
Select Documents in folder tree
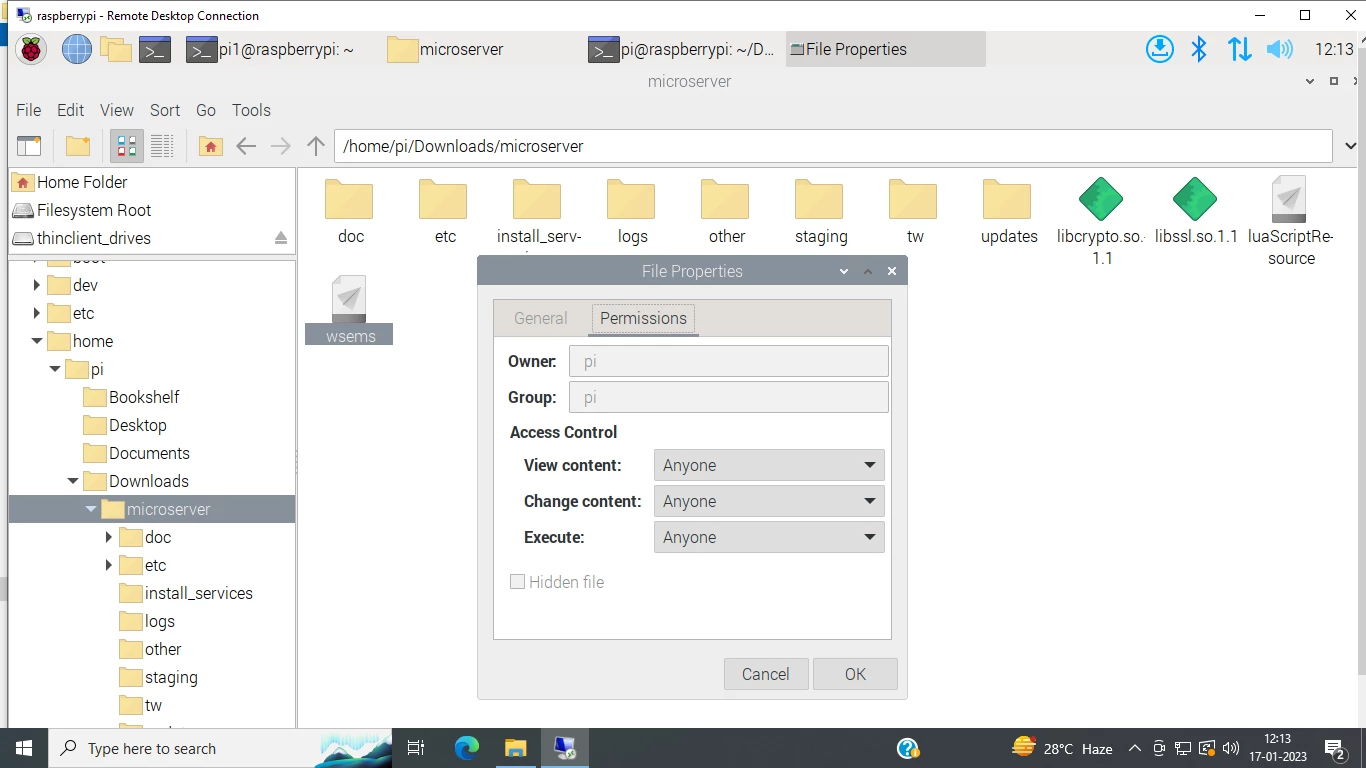149,453
